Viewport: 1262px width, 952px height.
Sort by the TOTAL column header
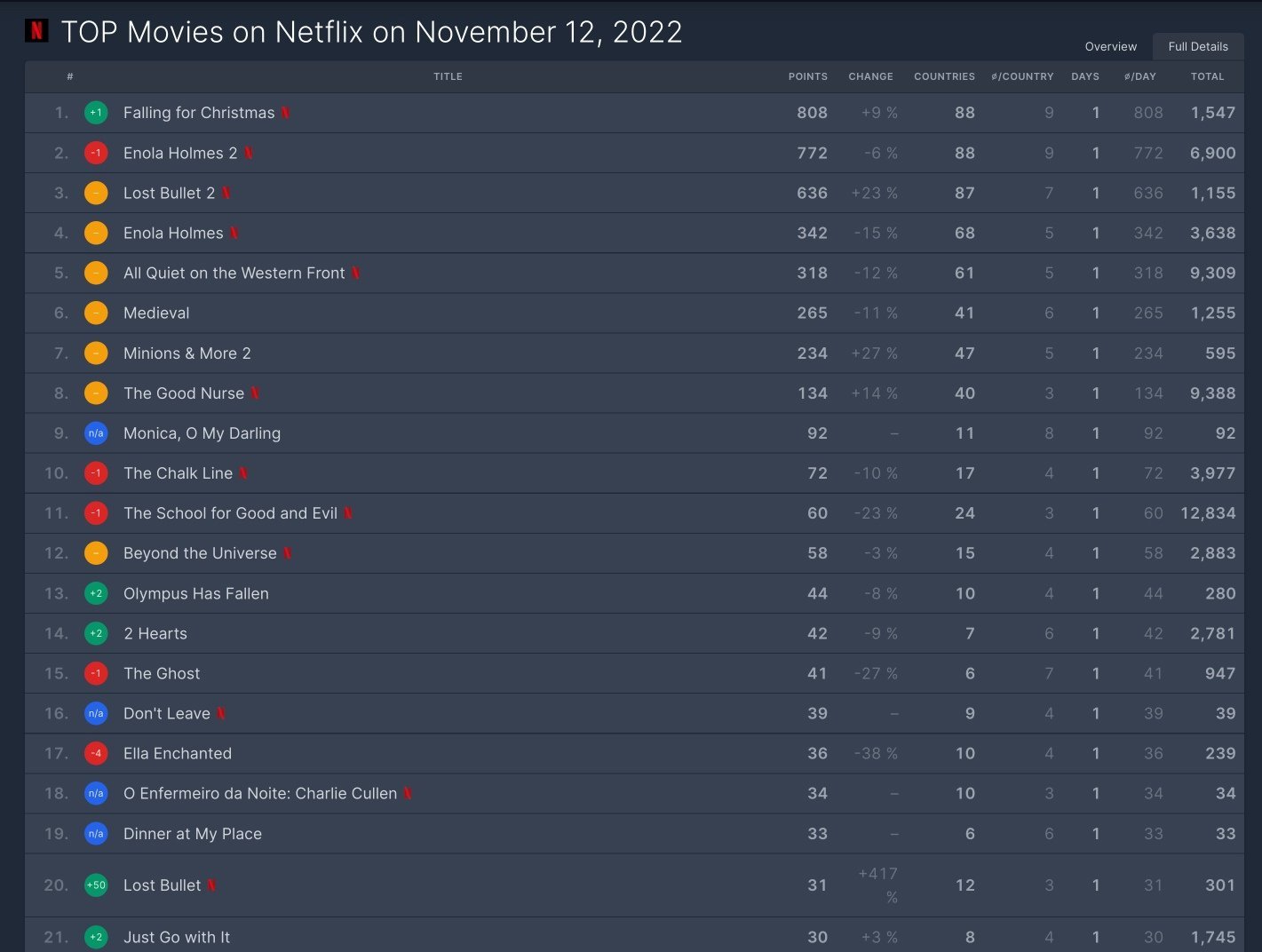[x=1207, y=76]
